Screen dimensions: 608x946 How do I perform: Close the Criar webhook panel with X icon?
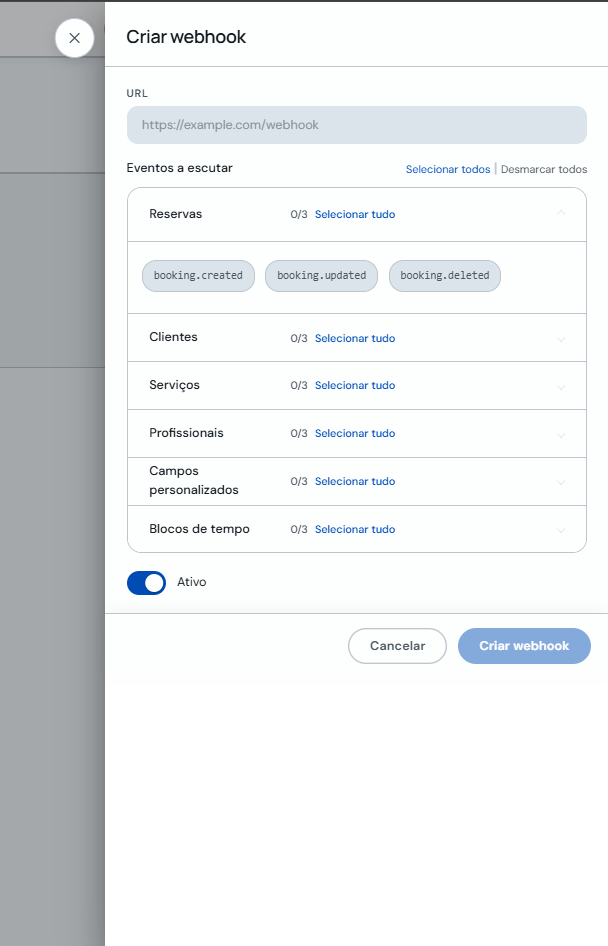point(74,38)
